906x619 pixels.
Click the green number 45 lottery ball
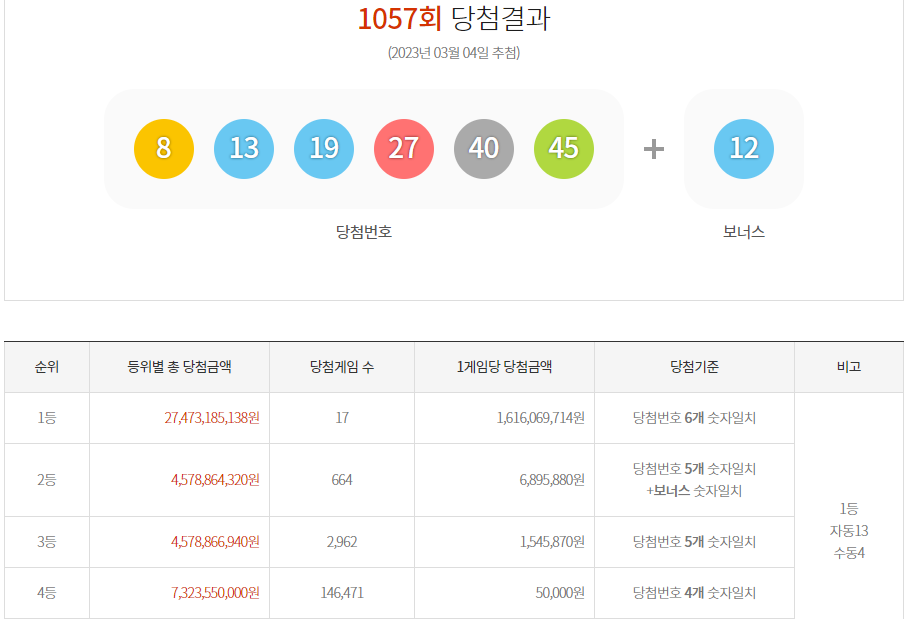click(564, 149)
